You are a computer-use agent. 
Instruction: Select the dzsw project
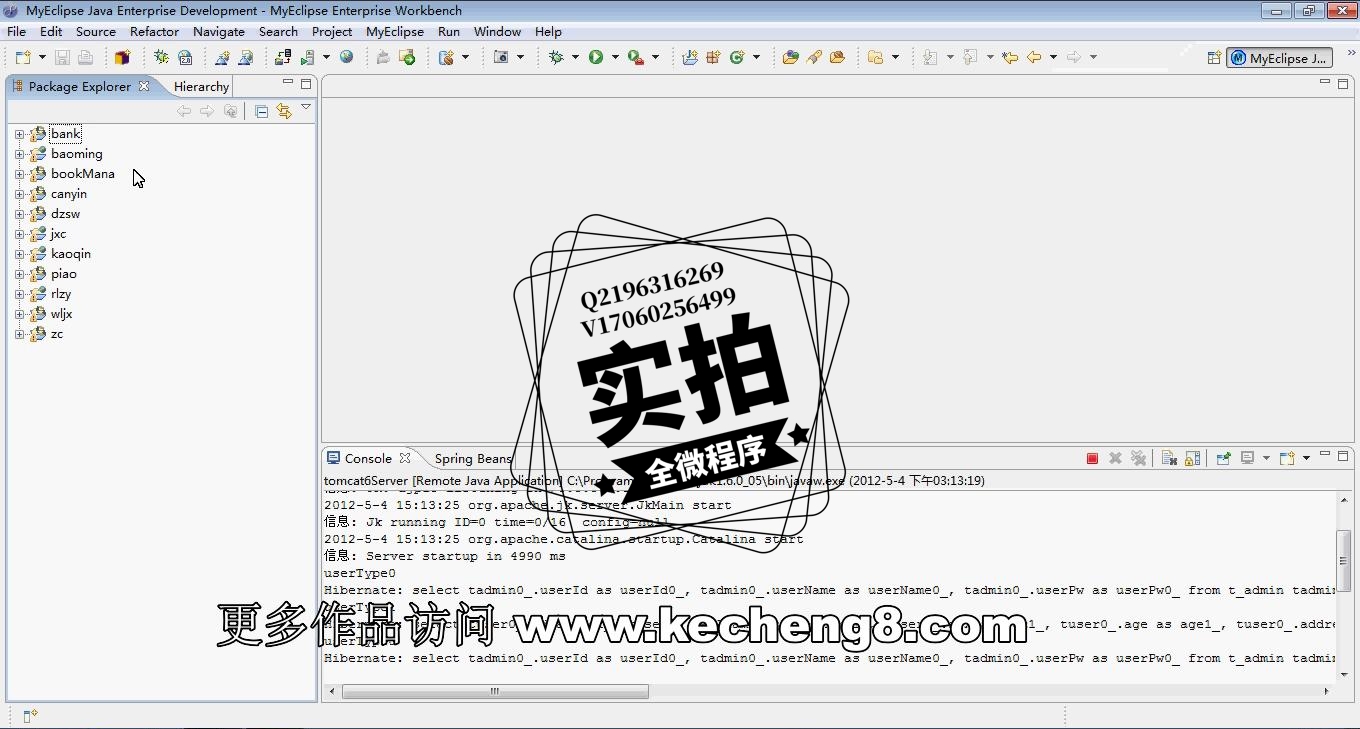[x=65, y=214]
